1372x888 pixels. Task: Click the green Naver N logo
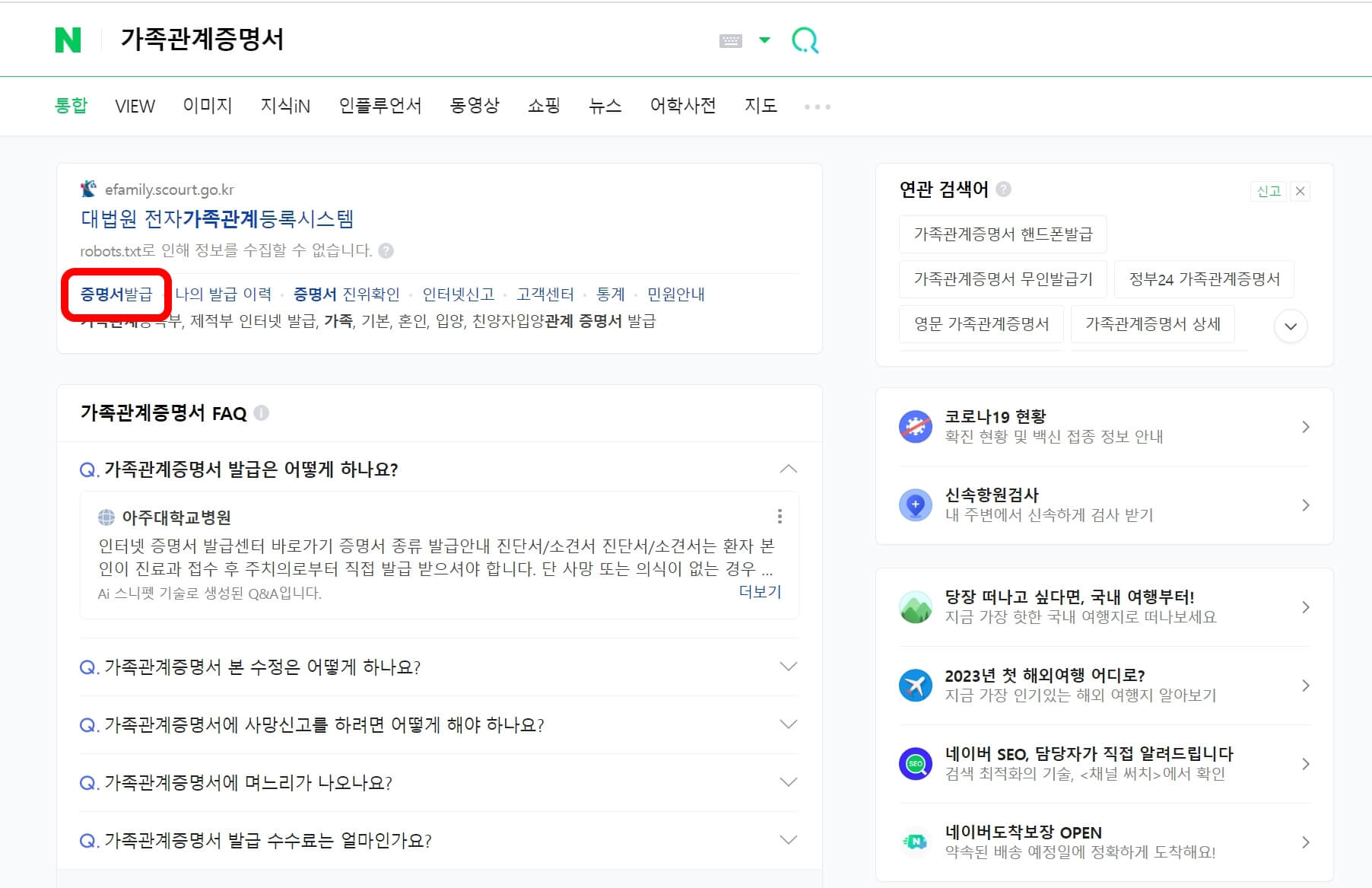68,40
